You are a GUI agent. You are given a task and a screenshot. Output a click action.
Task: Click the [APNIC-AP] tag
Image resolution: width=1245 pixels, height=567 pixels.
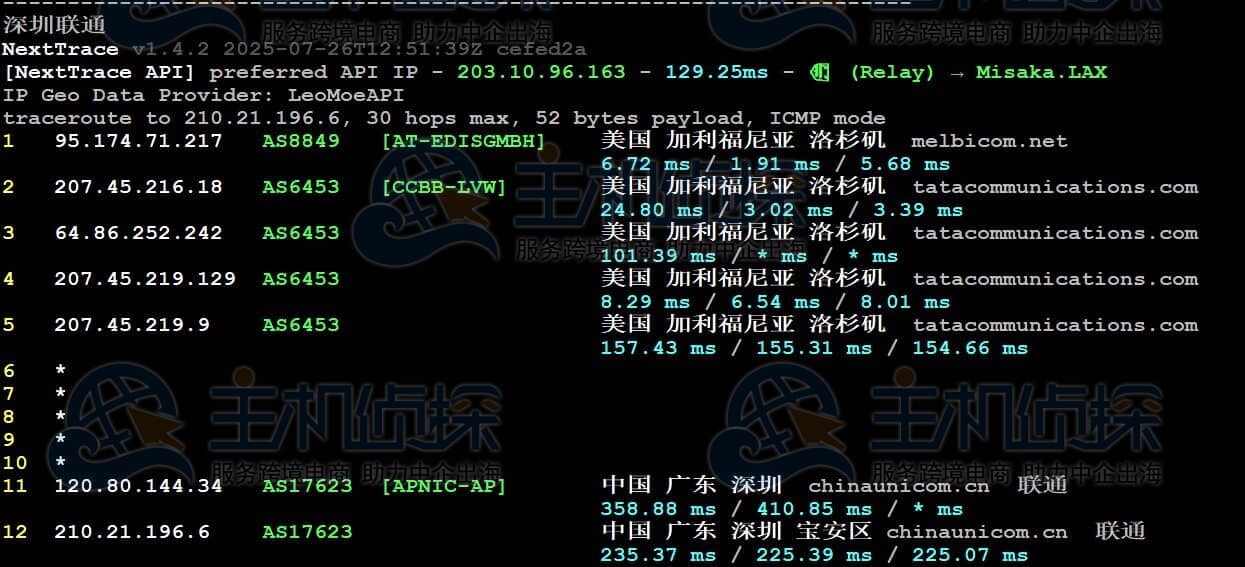(444, 486)
